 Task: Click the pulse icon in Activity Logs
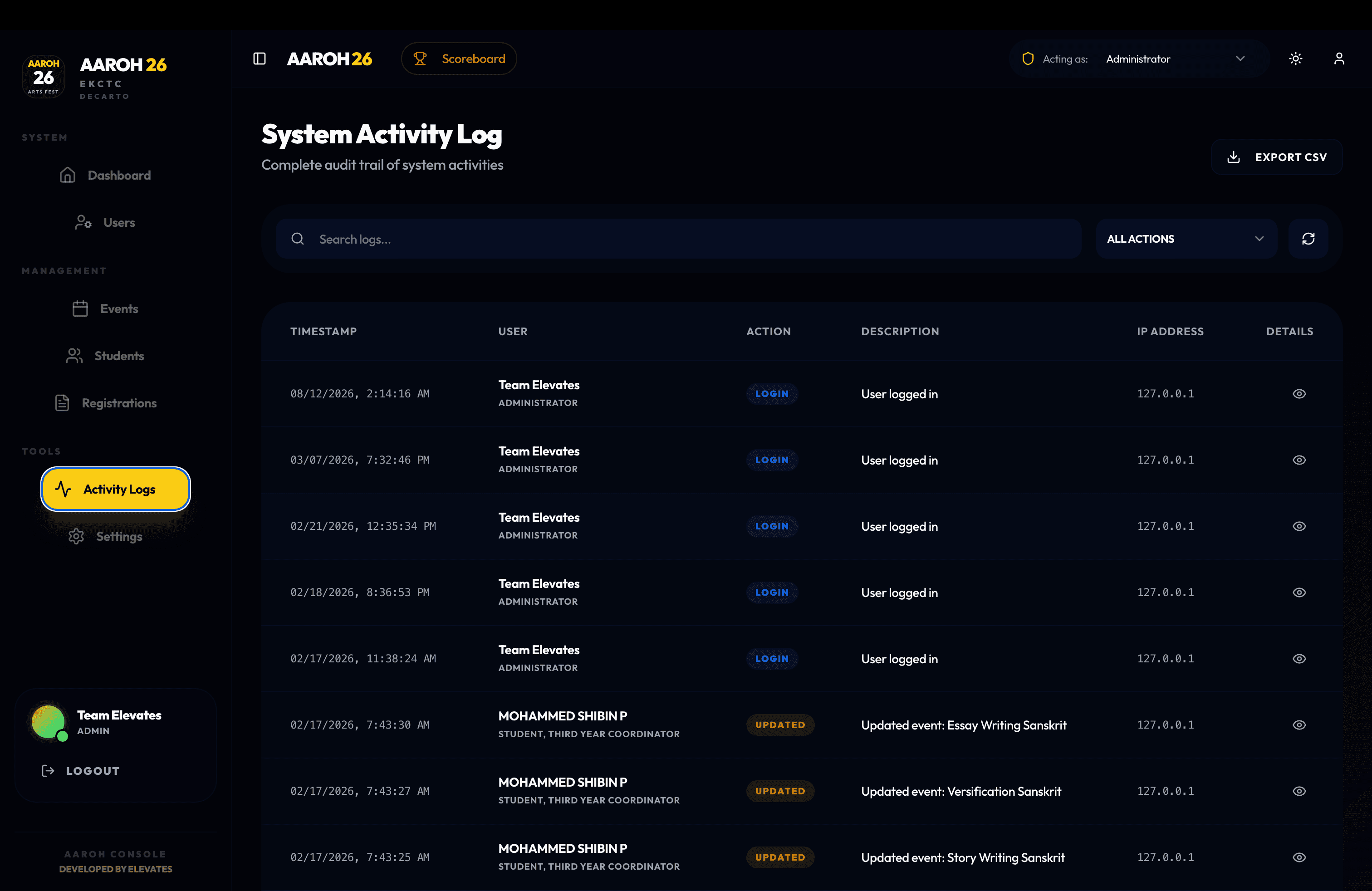(64, 490)
